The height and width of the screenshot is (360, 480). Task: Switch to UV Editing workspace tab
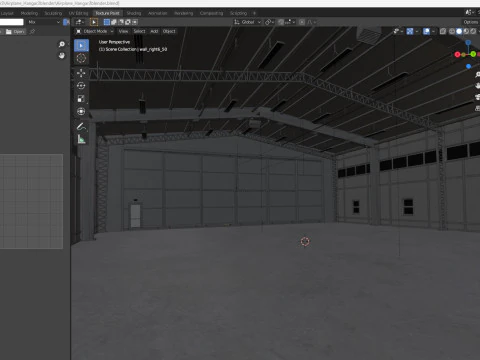click(78, 13)
